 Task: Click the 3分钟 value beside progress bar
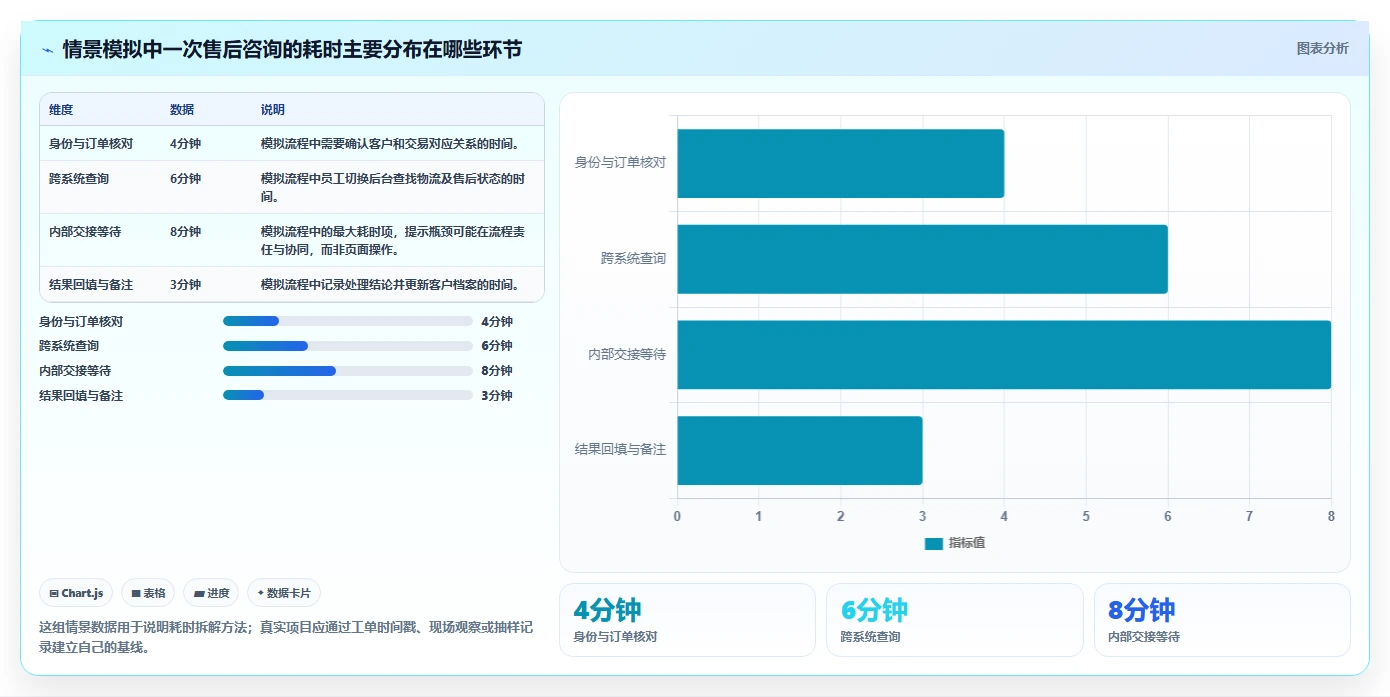click(x=497, y=396)
